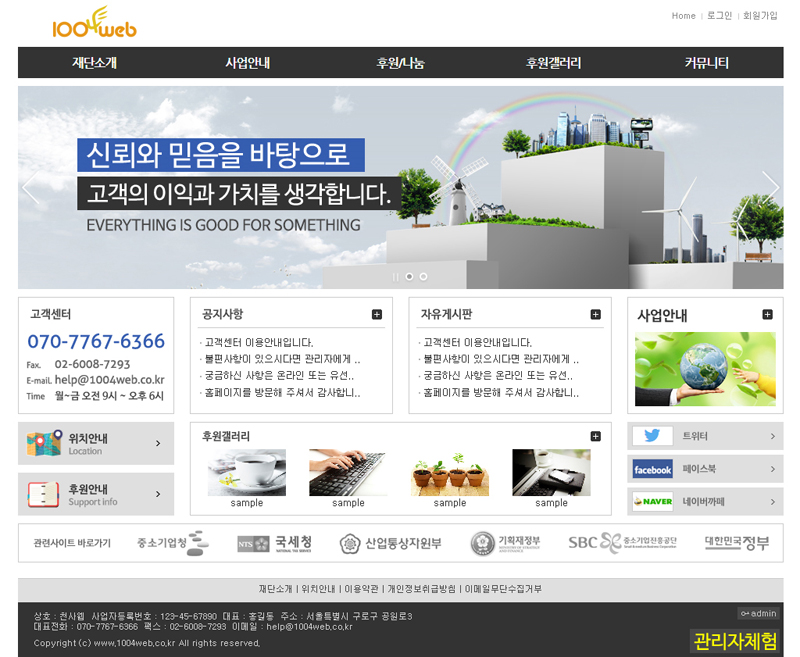Image resolution: width=800 pixels, height=657 pixels.
Task: Select 커뮤니티 in navigation menu
Action: (x=706, y=63)
